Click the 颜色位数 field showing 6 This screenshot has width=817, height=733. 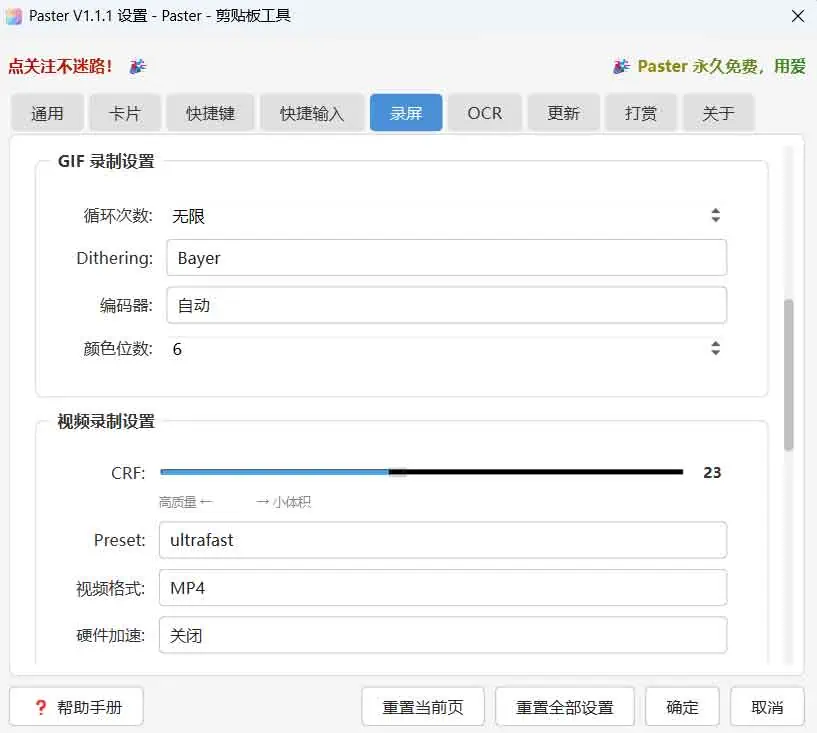447,349
